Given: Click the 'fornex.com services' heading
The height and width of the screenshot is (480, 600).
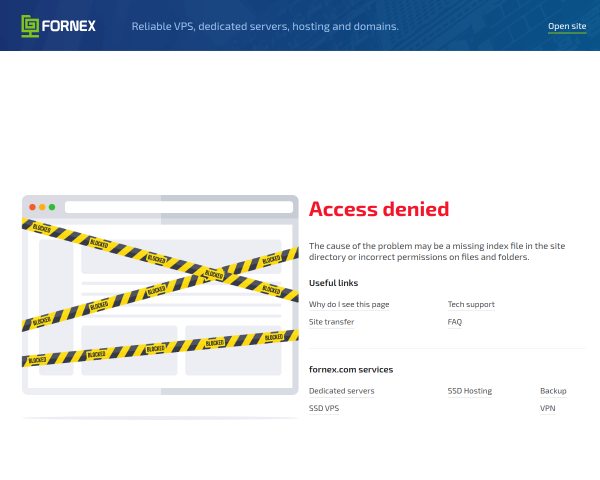Looking at the screenshot, I should [x=351, y=369].
